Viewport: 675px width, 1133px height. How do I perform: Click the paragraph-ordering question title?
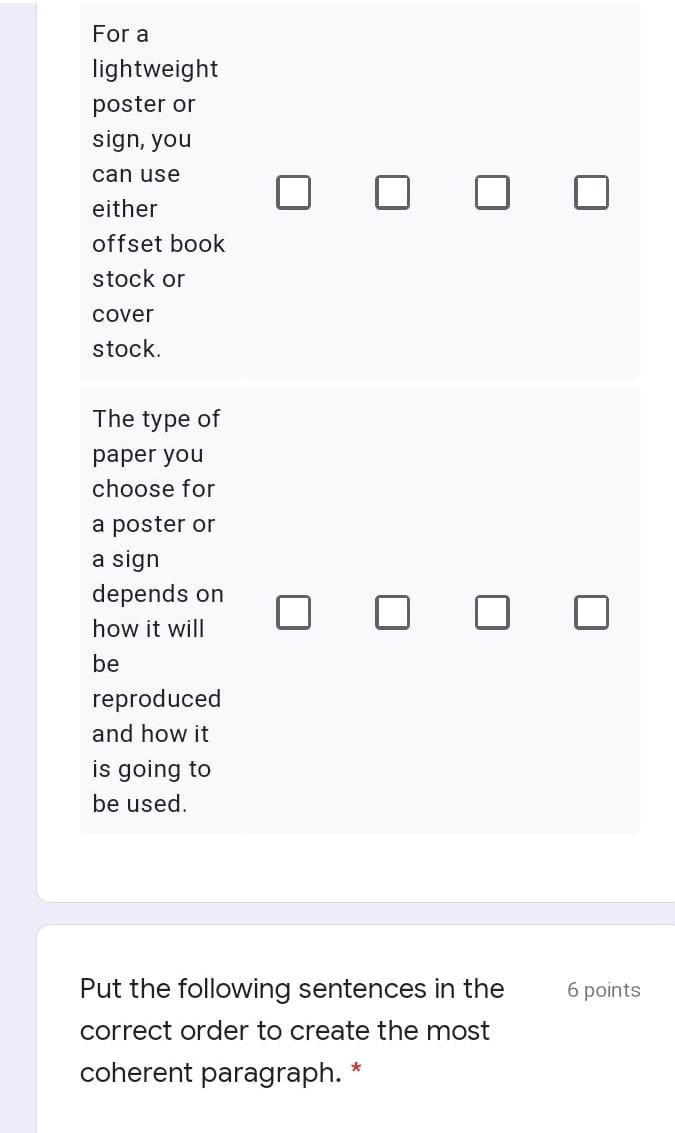[x=291, y=1030]
